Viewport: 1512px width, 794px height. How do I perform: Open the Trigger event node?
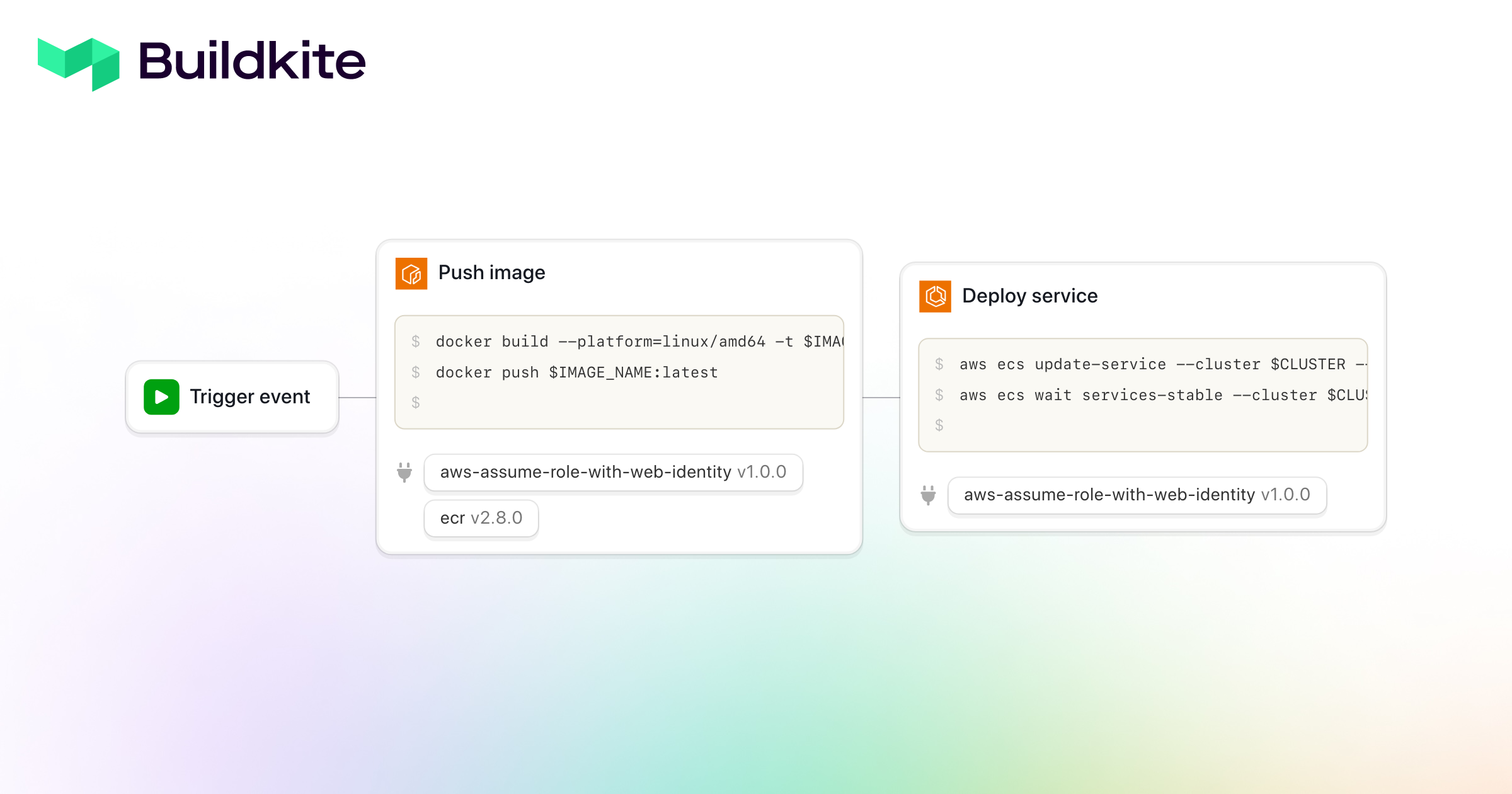[x=231, y=396]
